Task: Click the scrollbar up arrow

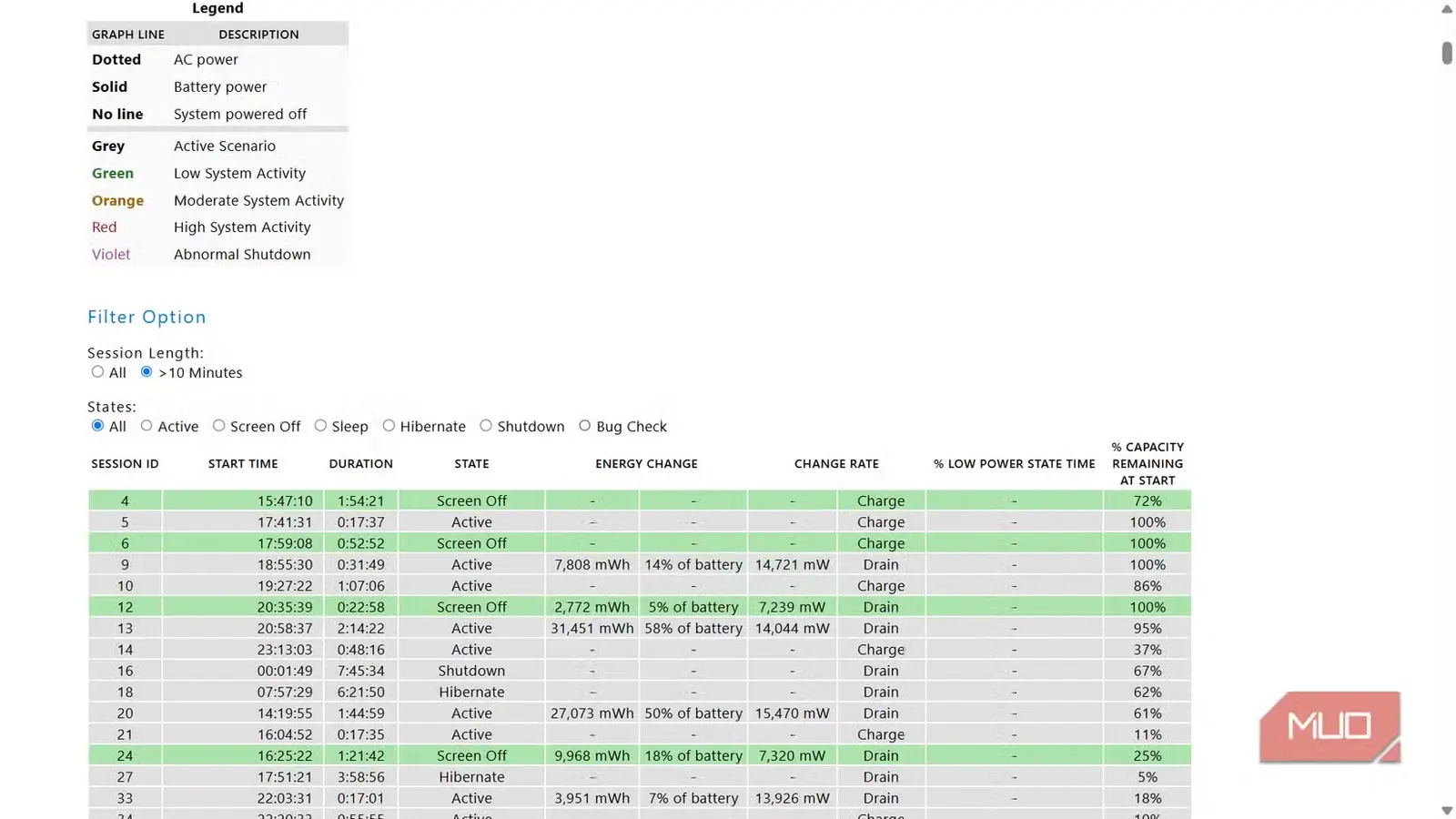Action: pos(1447,9)
